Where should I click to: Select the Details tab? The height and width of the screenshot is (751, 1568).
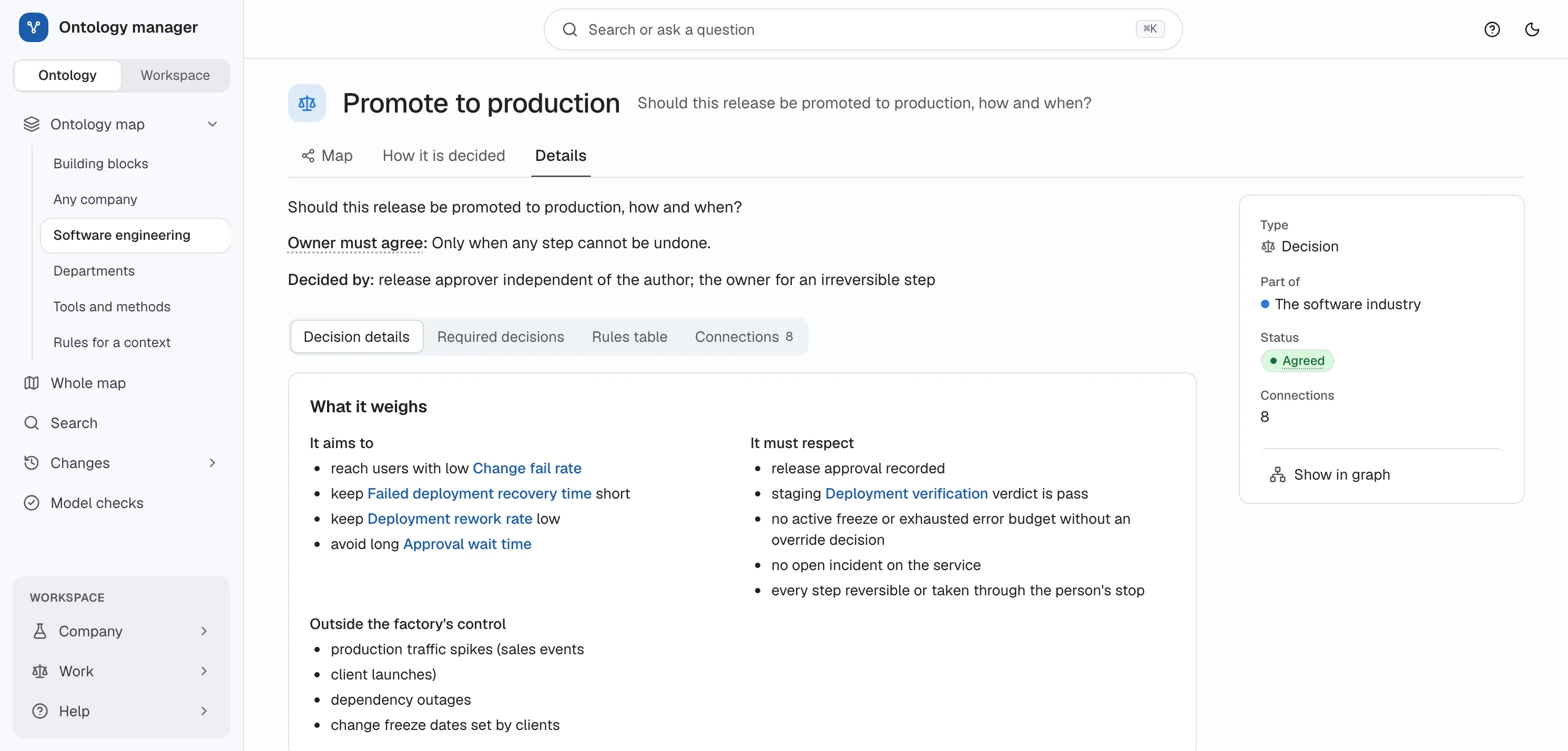click(561, 156)
